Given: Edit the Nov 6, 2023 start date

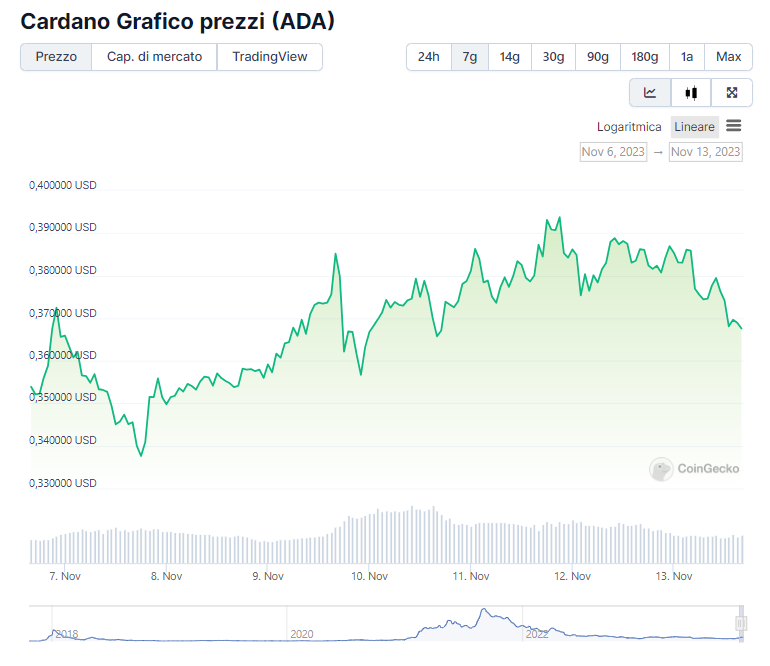Looking at the screenshot, I should pos(613,152).
